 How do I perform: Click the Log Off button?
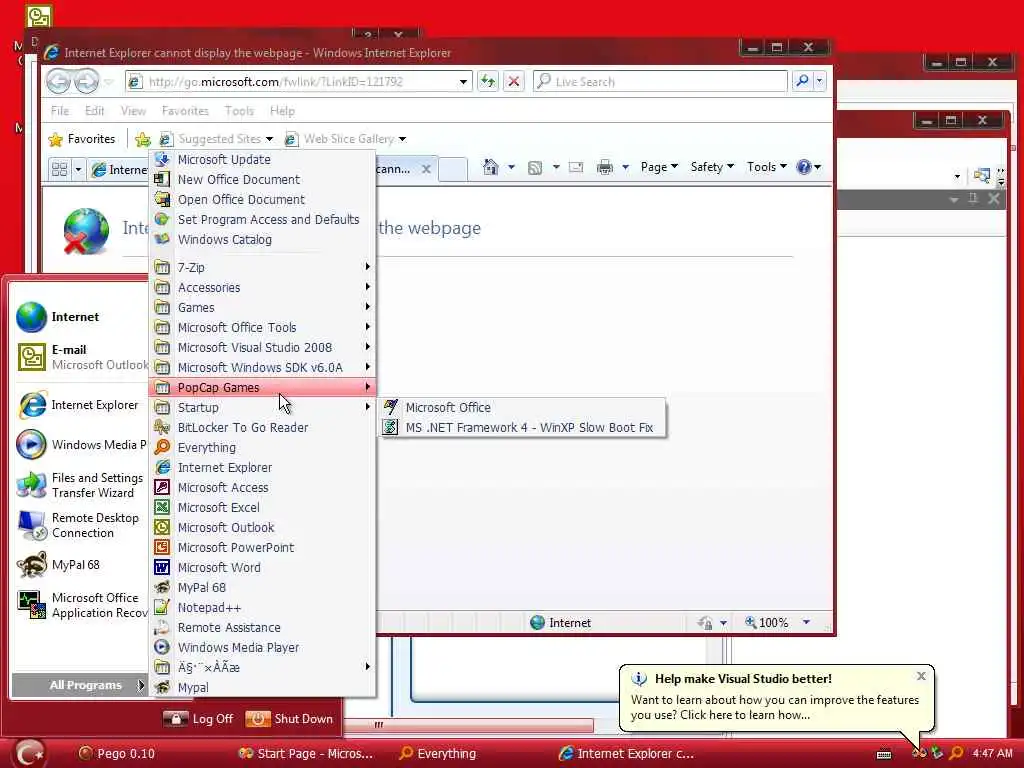(199, 719)
